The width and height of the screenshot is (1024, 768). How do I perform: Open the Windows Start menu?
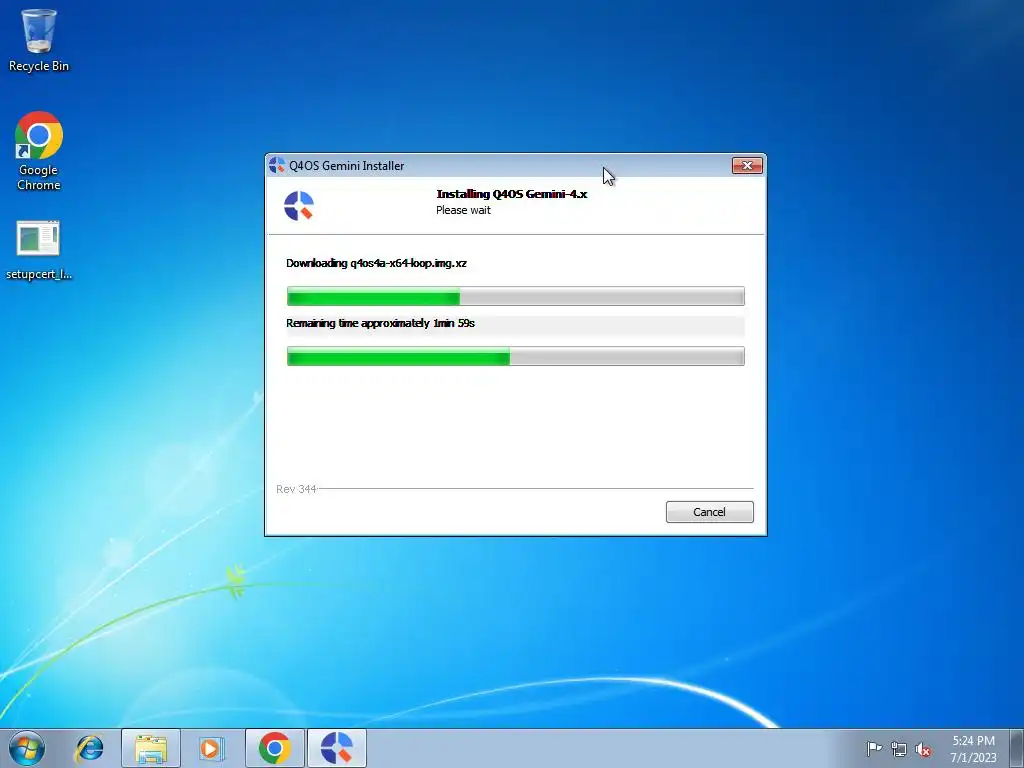27,748
